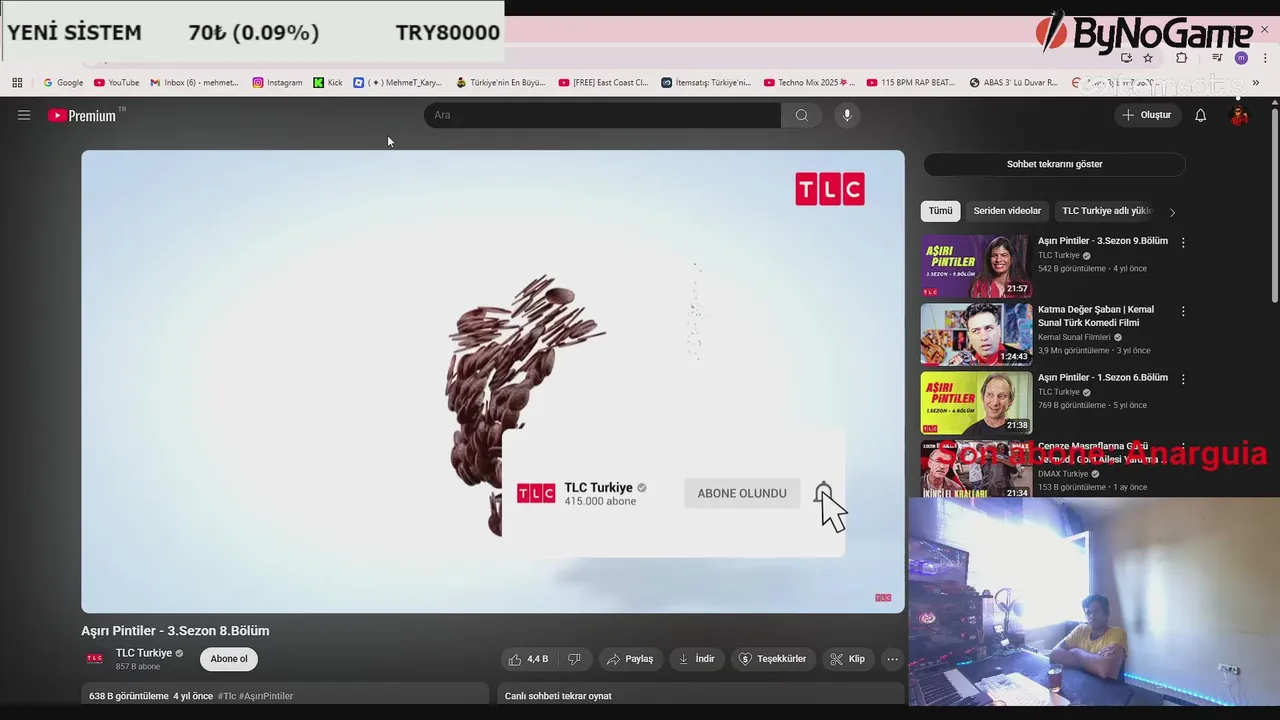The image size is (1280, 720).
Task: Open the Inbox (6) Gmail bookmark
Action: click(x=195, y=83)
